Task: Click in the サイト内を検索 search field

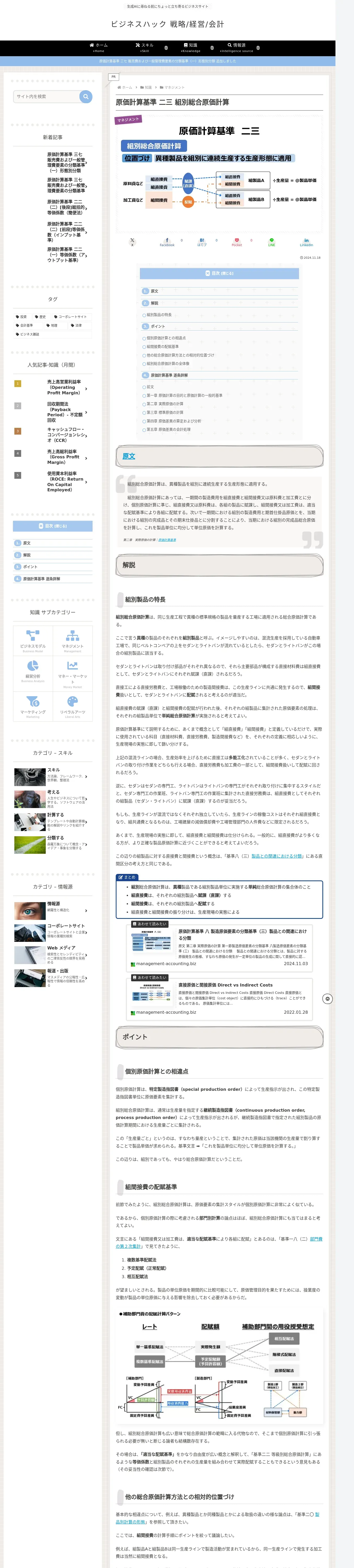Action: pos(46,96)
